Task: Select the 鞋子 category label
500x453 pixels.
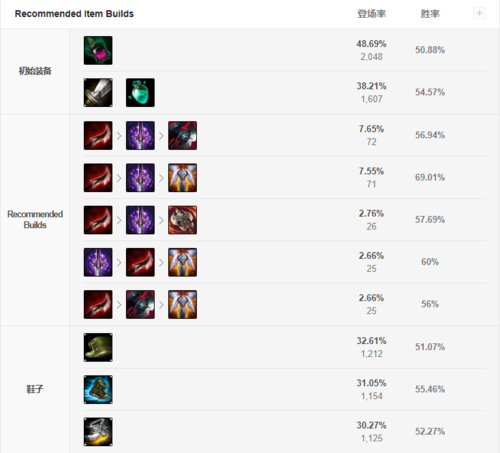Action: tap(35, 389)
